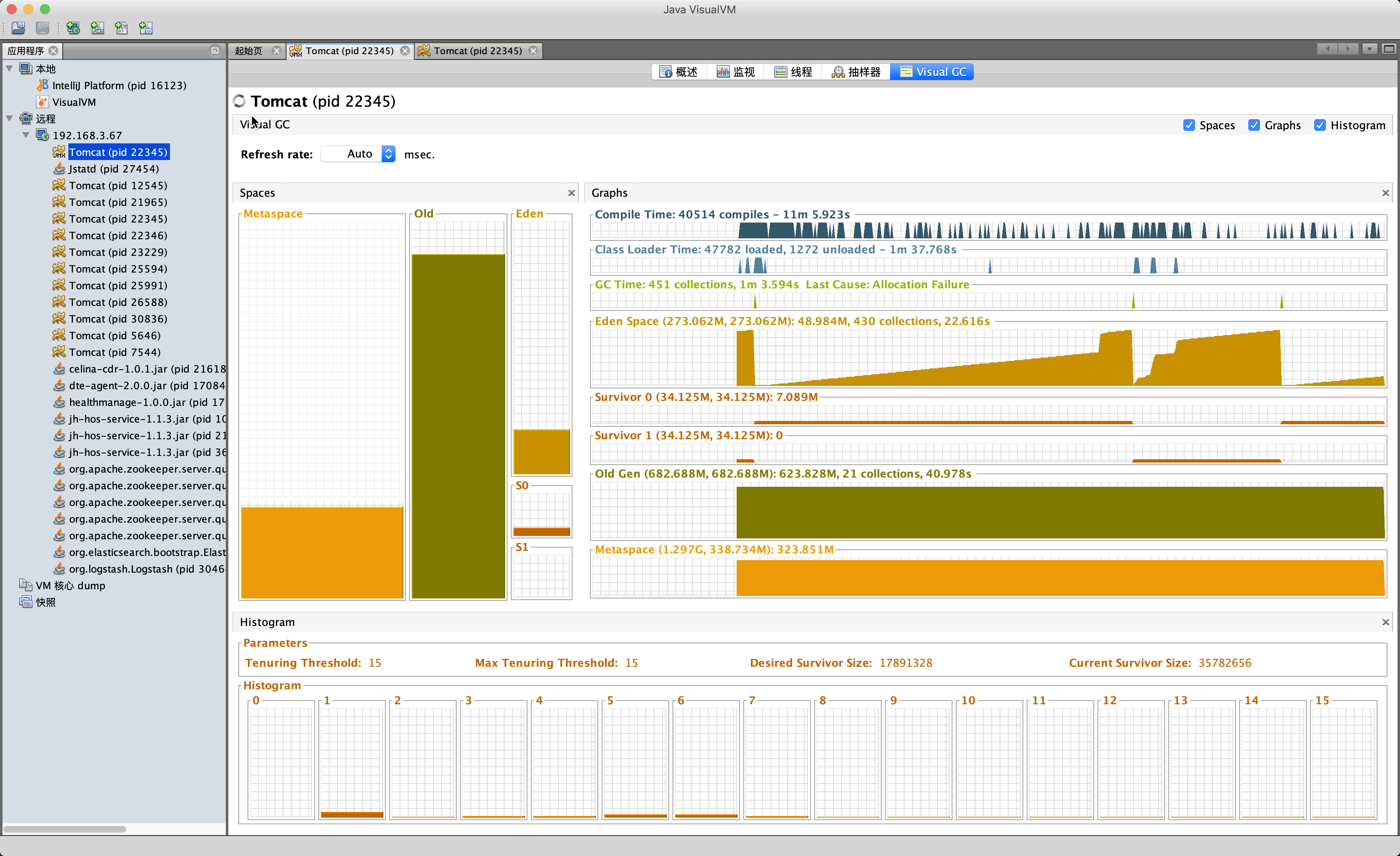The image size is (1400, 856).
Task: Close the Histogram panel
Action: click(x=1386, y=622)
